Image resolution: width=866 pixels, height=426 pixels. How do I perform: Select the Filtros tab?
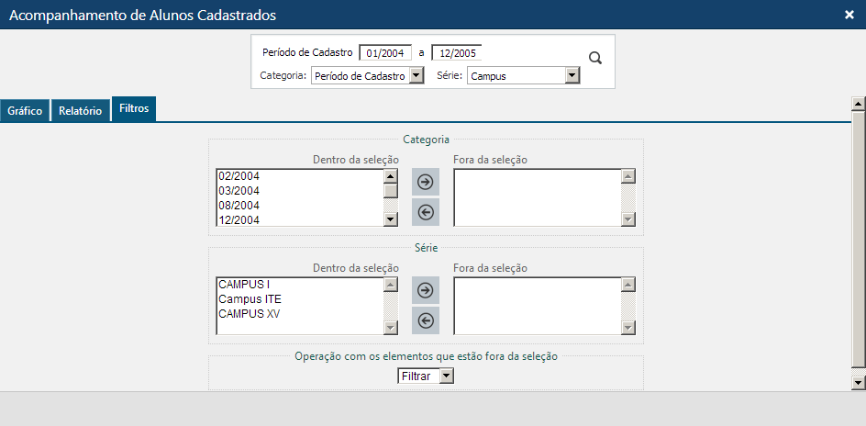point(134,108)
